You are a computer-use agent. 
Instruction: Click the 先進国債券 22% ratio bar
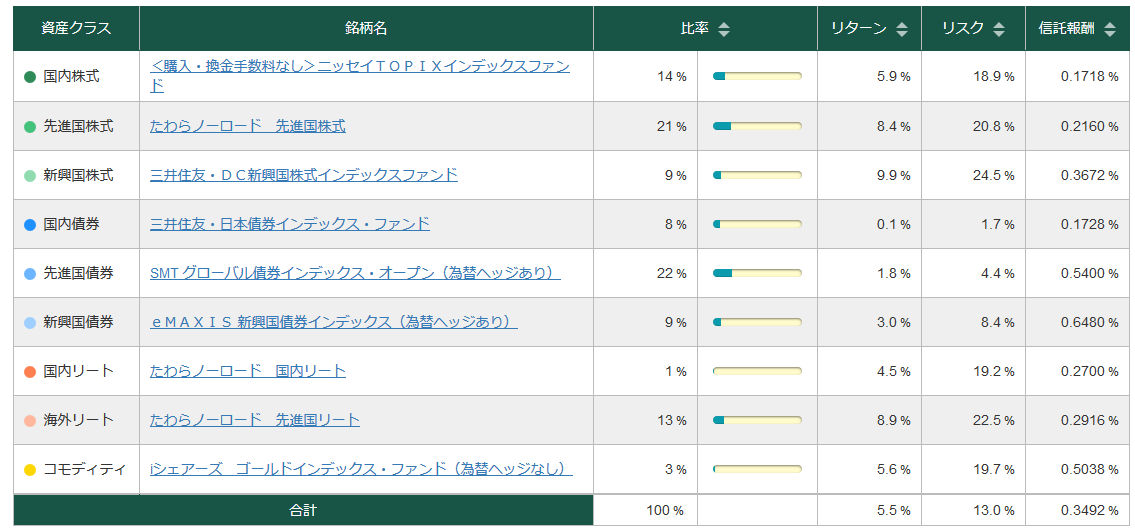[757, 273]
